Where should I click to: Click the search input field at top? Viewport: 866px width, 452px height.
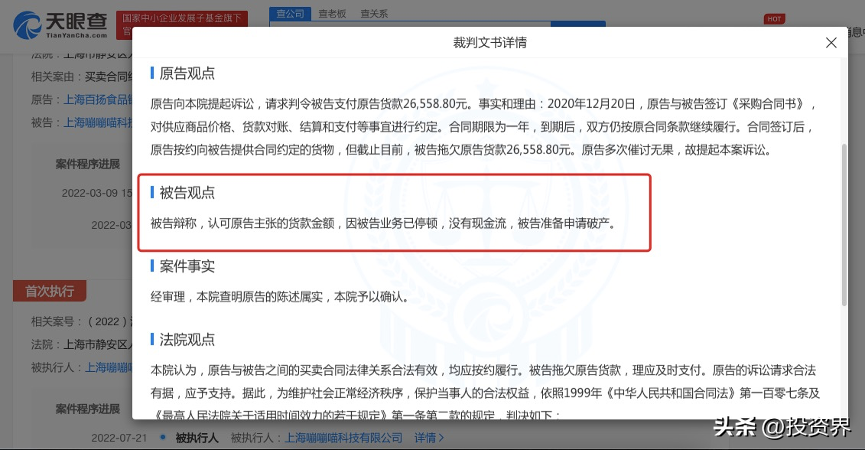410,24
